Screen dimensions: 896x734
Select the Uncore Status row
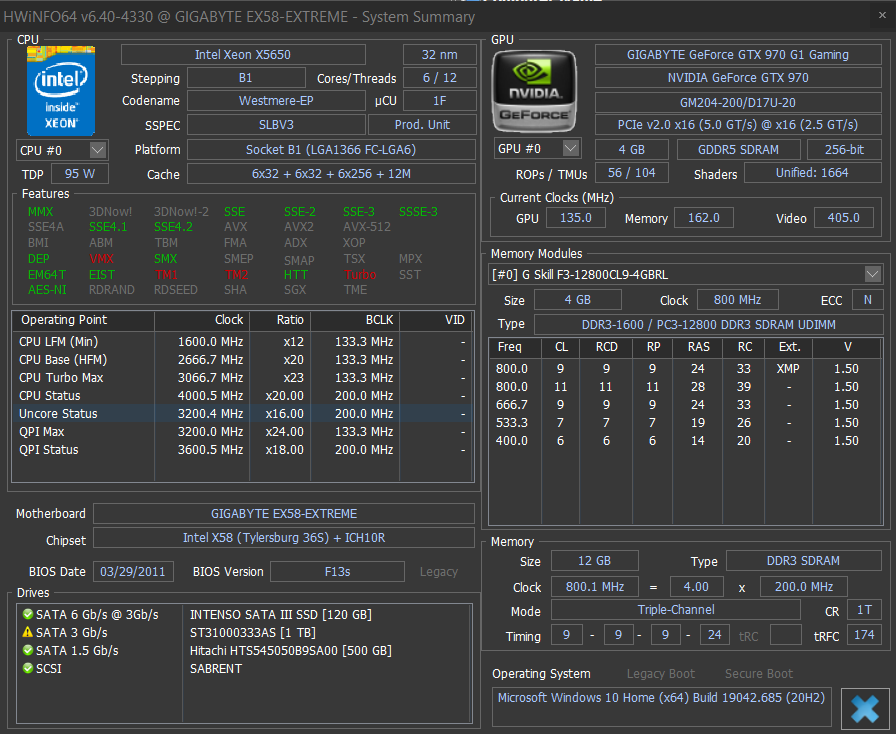[242, 413]
